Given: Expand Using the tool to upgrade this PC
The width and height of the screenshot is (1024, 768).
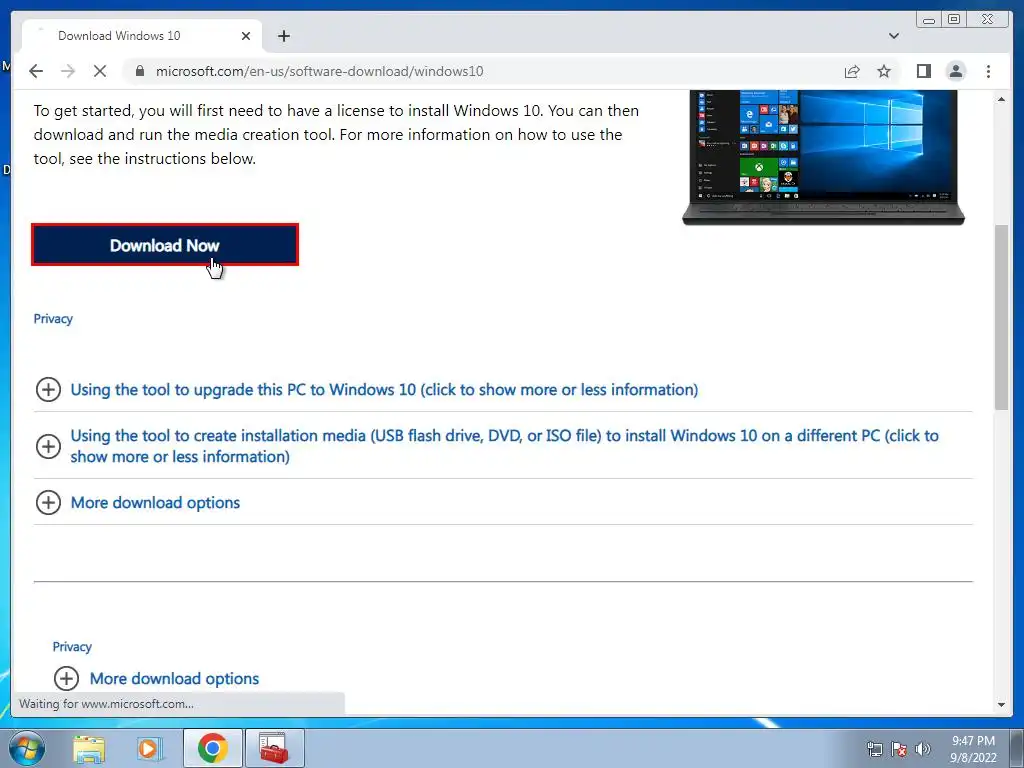Looking at the screenshot, I should pos(384,390).
